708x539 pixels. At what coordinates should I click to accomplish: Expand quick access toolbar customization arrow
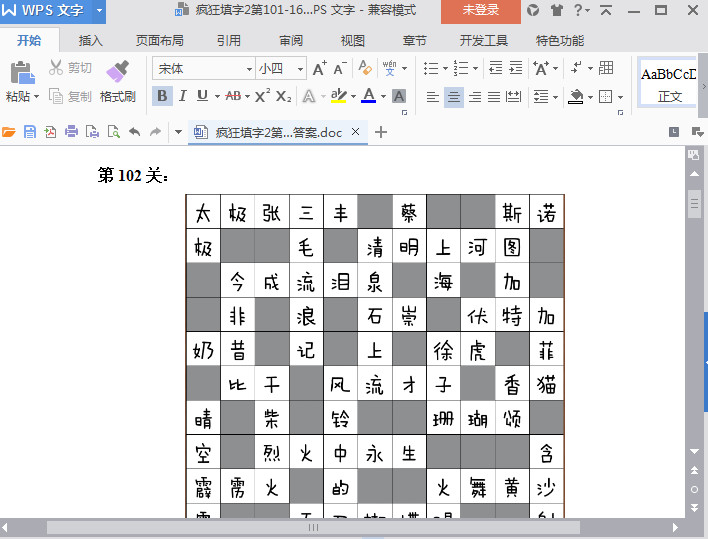pyautogui.click(x=178, y=132)
